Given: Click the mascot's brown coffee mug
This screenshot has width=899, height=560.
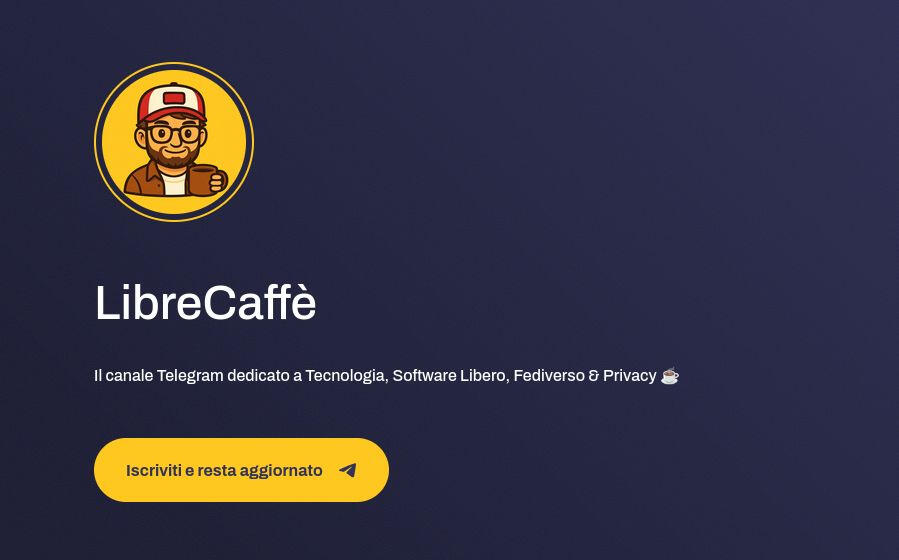Looking at the screenshot, I should click(202, 180).
